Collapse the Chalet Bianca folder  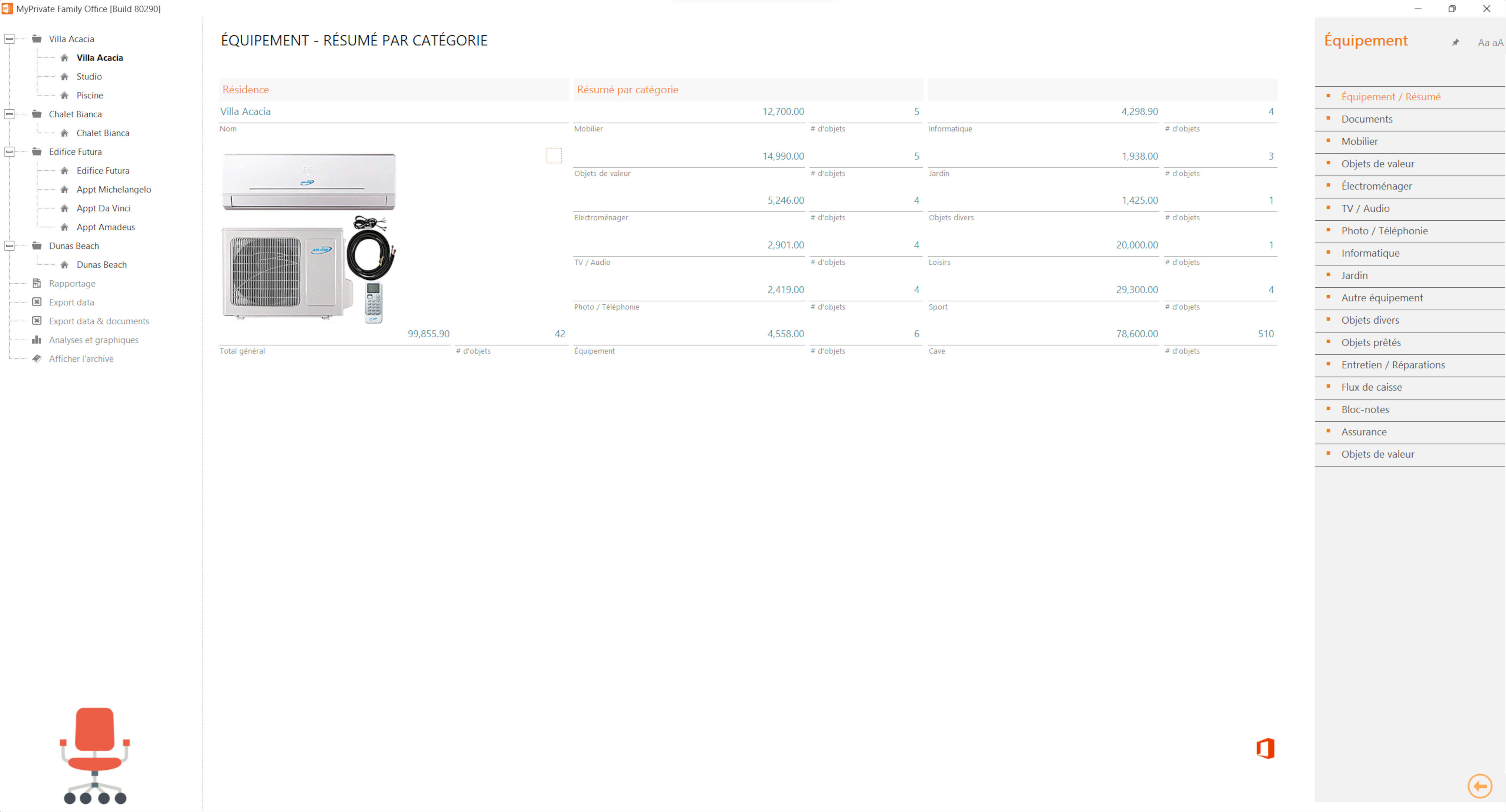point(9,114)
